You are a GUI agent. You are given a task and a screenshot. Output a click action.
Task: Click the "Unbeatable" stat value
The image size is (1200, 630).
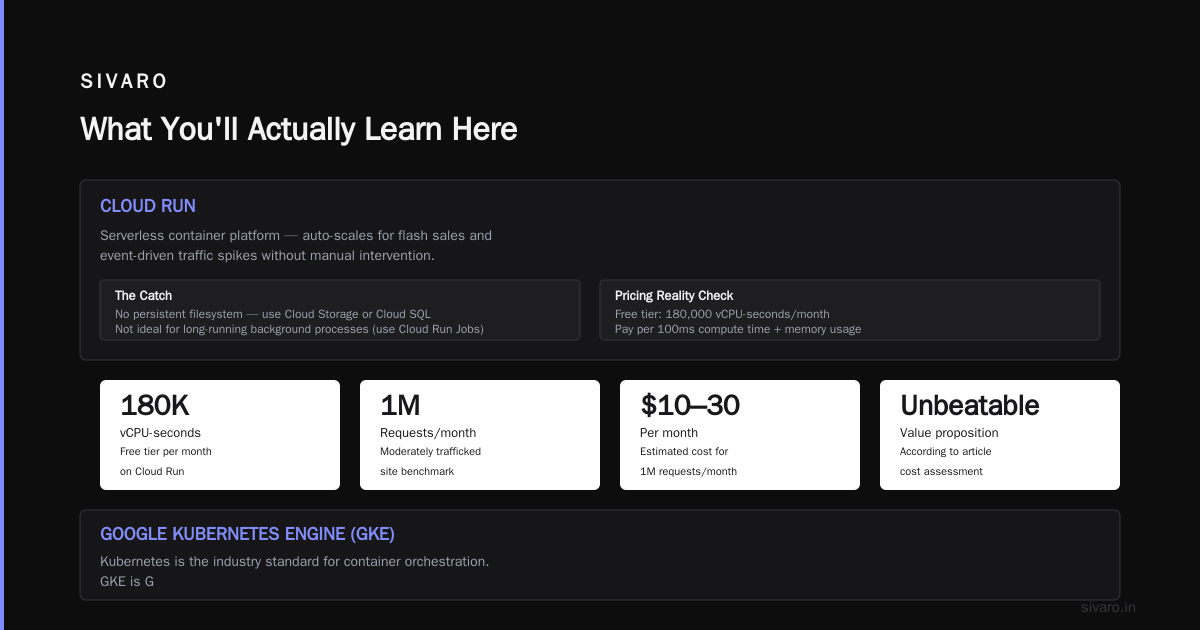(970, 405)
